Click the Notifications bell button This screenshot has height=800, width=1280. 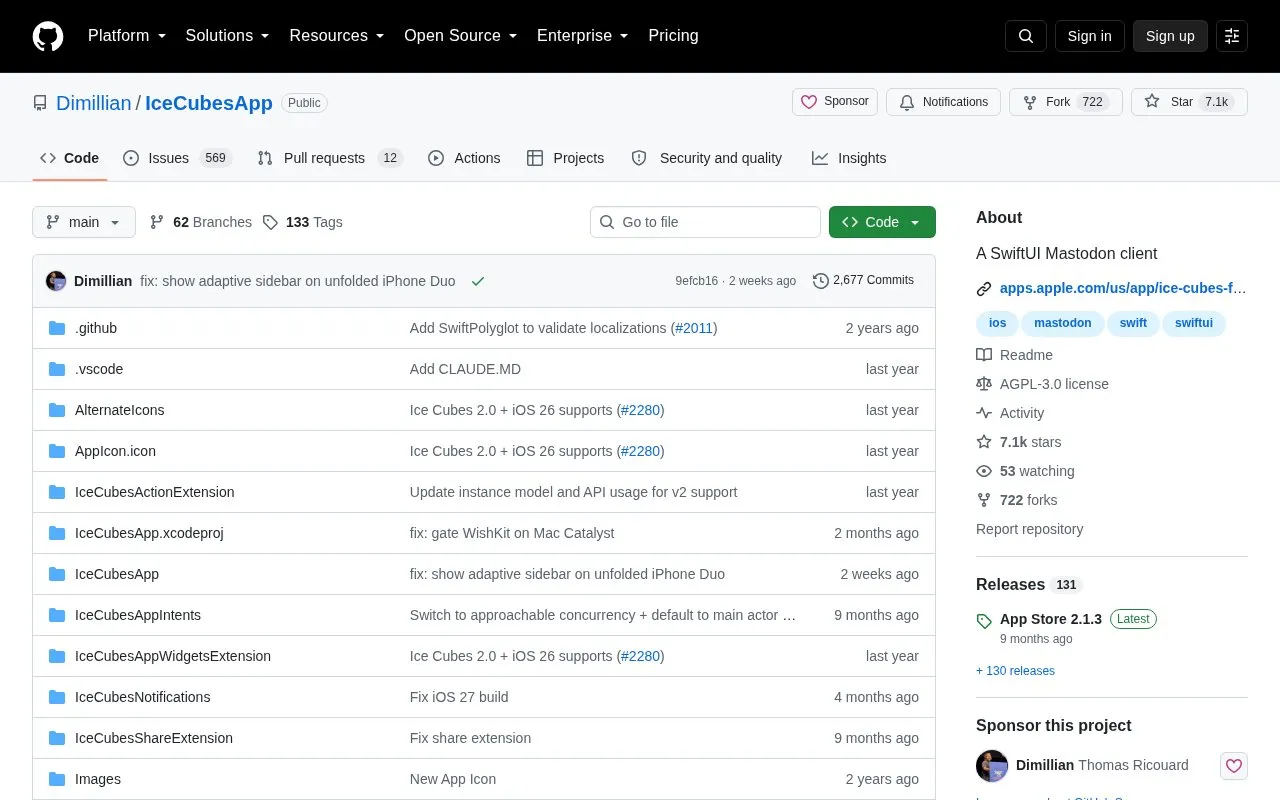[943, 102]
